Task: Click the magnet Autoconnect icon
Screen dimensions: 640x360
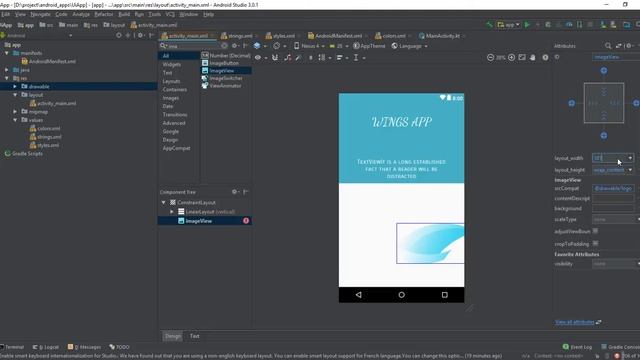Action: pyautogui.click(x=275, y=58)
